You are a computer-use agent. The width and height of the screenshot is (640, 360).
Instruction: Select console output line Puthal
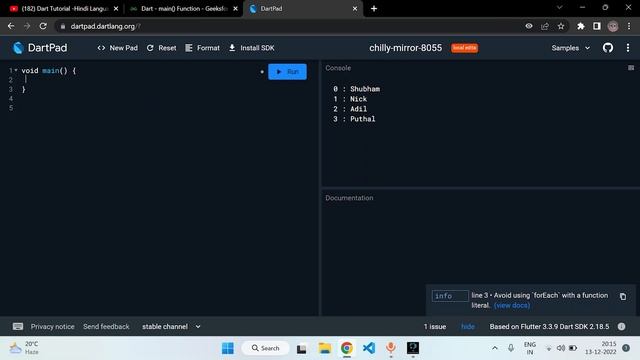(354, 119)
